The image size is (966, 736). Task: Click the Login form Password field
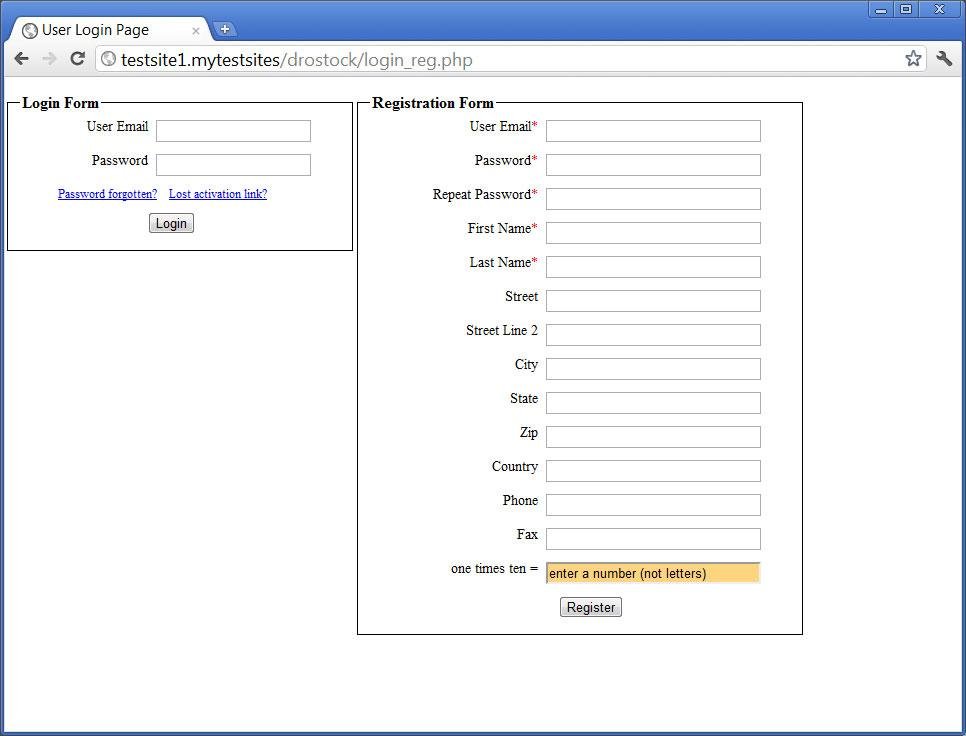click(x=233, y=163)
